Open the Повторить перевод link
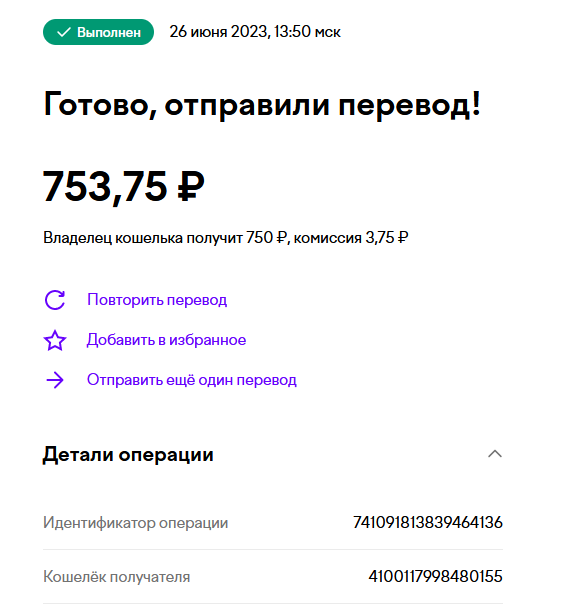Image resolution: width=575 pixels, height=605 pixels. click(x=157, y=300)
